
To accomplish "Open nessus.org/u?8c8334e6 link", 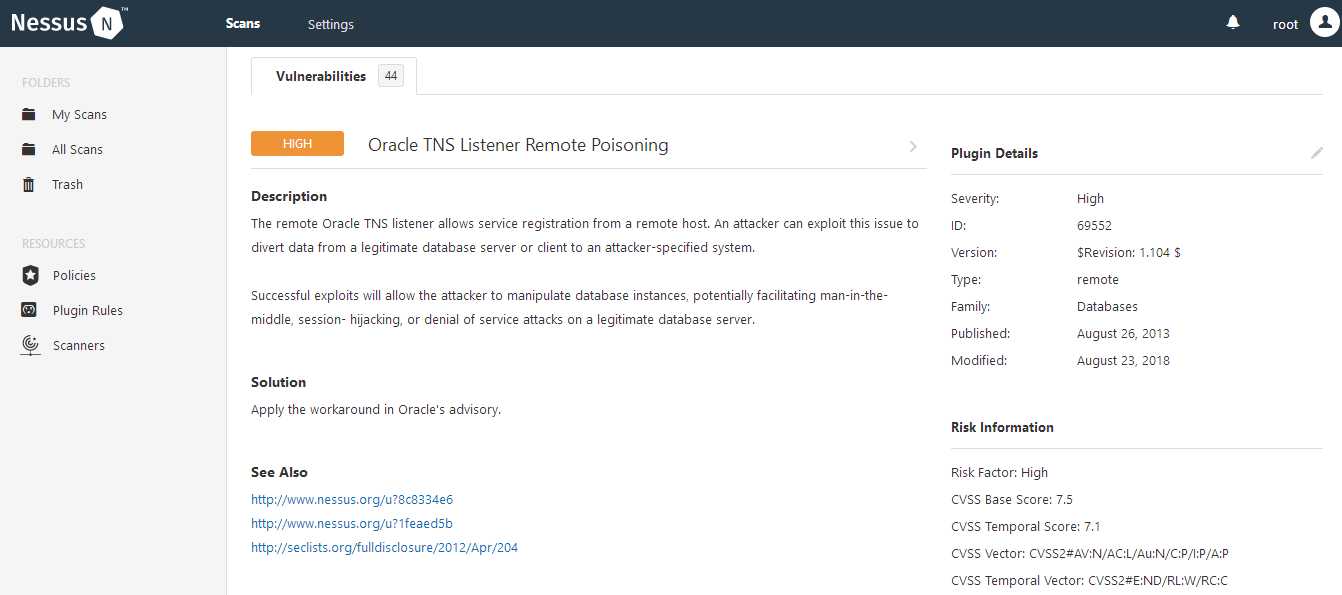I will point(352,499).
